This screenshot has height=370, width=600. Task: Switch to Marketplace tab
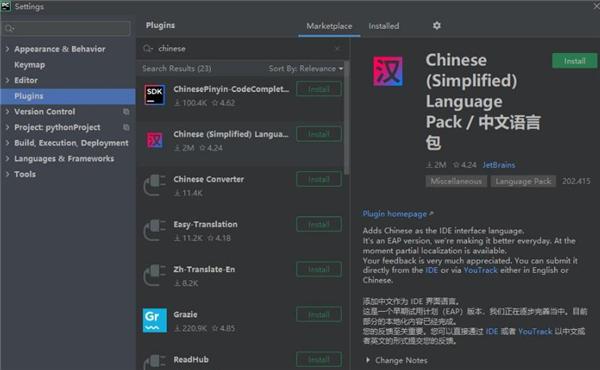point(329,26)
